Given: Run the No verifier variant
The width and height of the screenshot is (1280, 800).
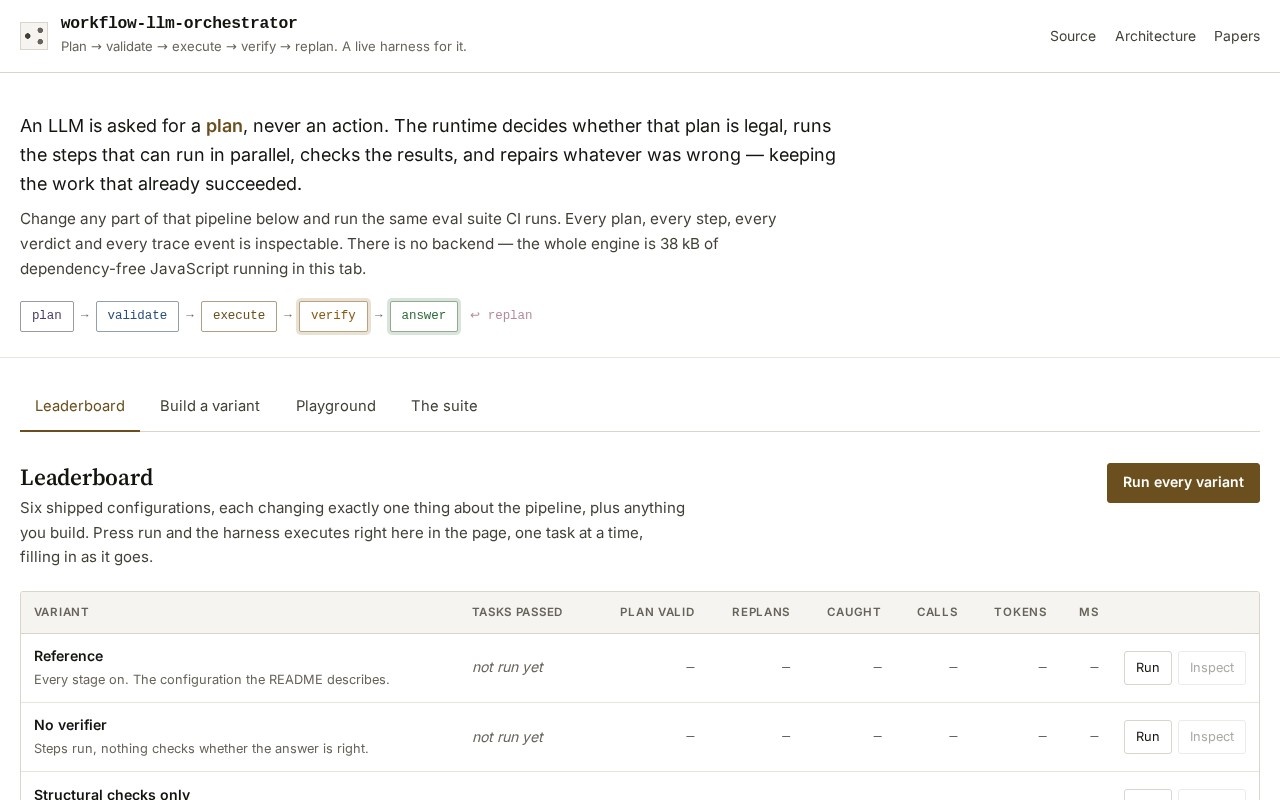Looking at the screenshot, I should click(1148, 737).
